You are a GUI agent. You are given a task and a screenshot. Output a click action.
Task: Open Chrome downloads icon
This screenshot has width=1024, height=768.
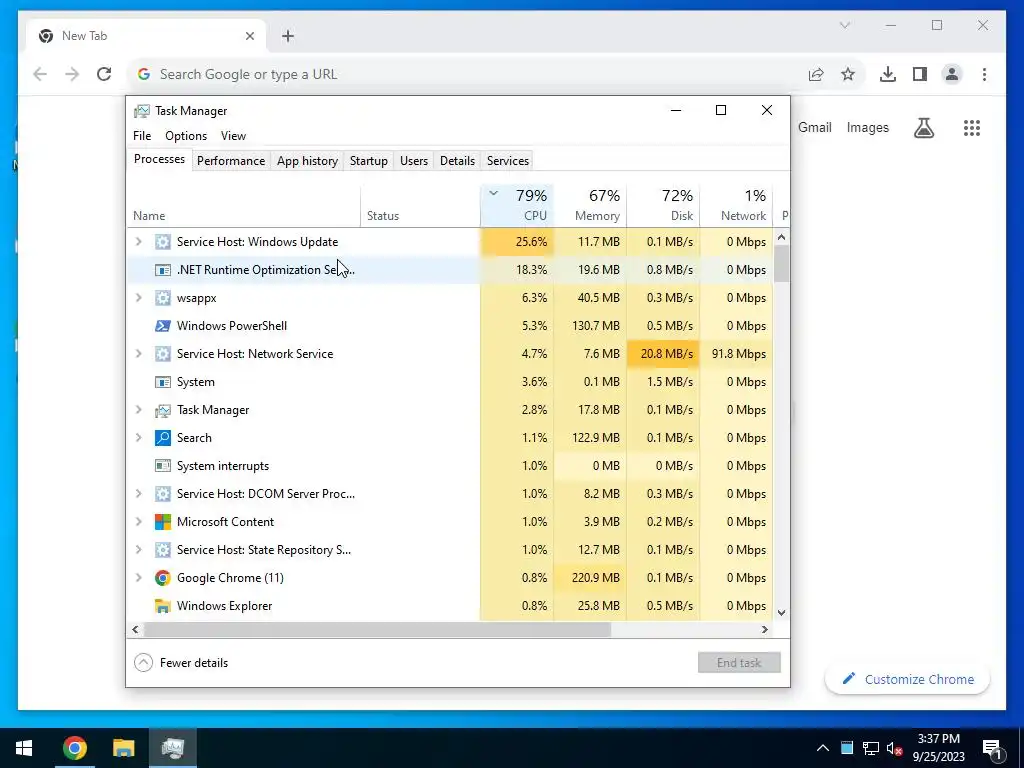point(888,74)
